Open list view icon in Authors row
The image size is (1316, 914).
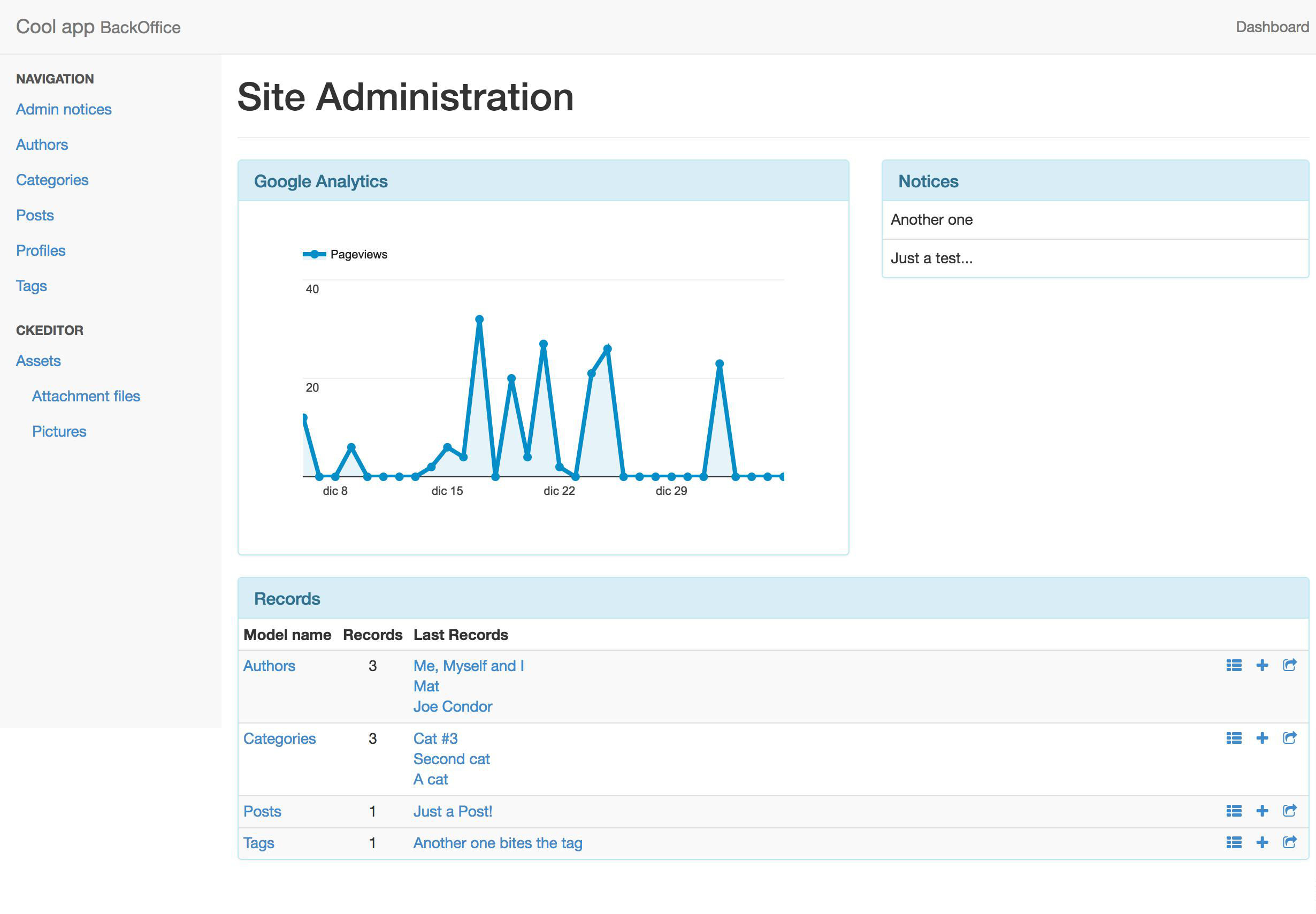pos(1234,665)
